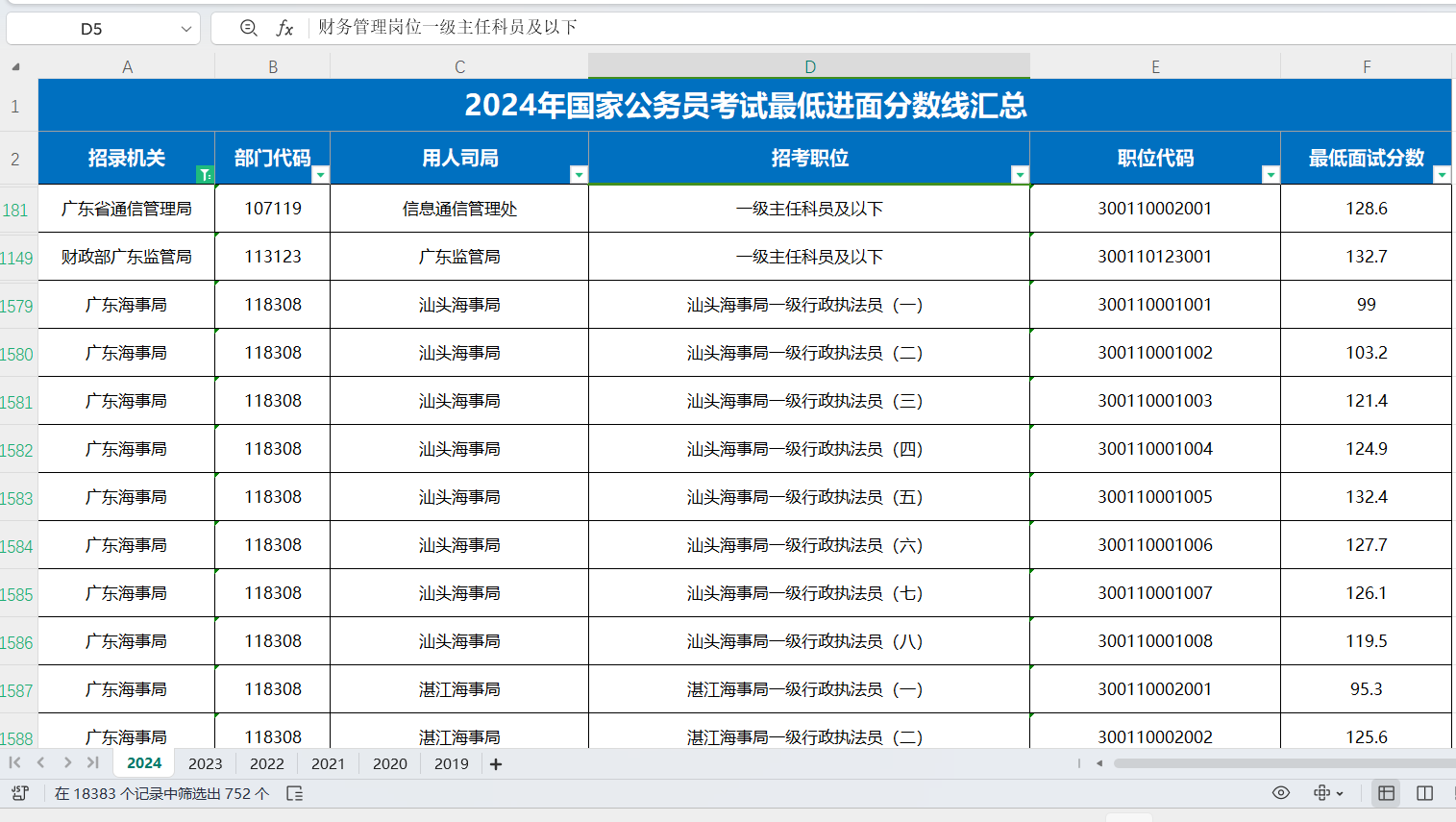Viewport: 1456px width, 822px height.
Task: Click status text 在 18383 个记录中筛选出 752 个
Action: click(161, 793)
